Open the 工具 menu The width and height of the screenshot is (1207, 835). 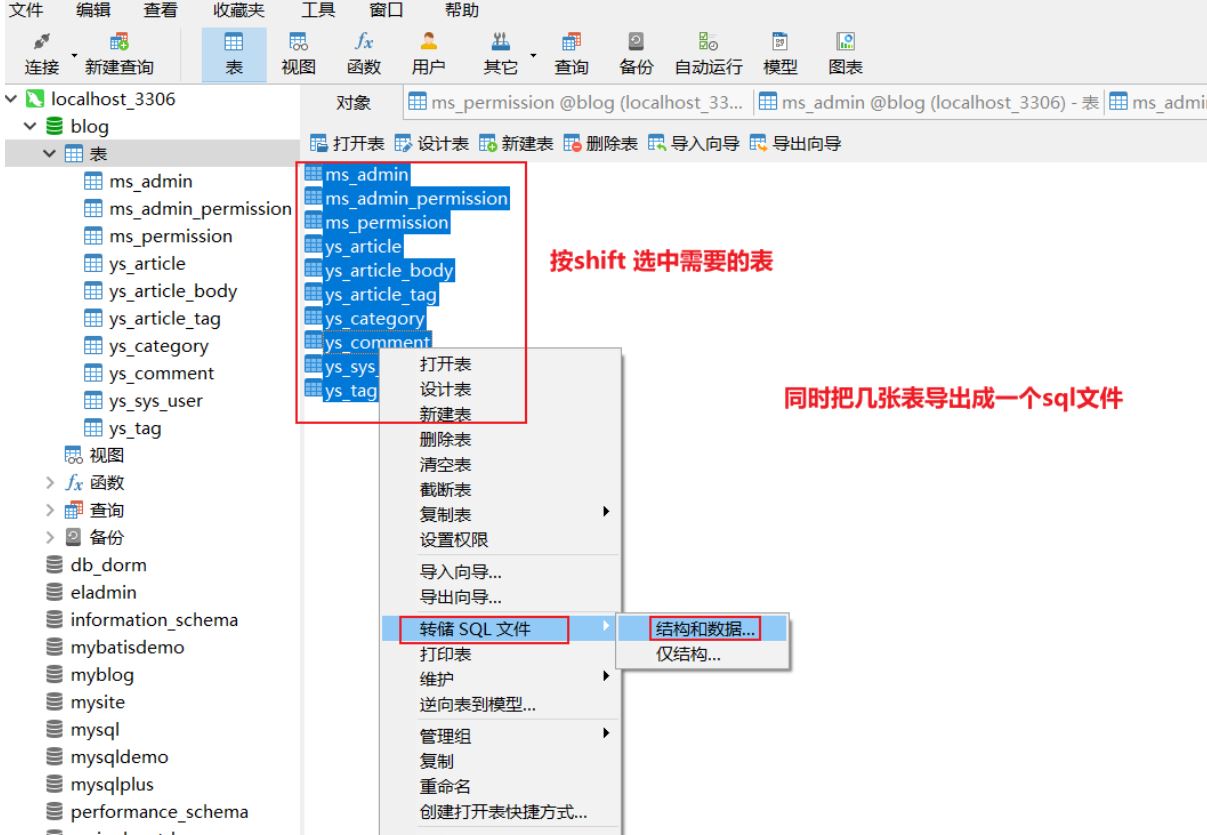click(319, 11)
